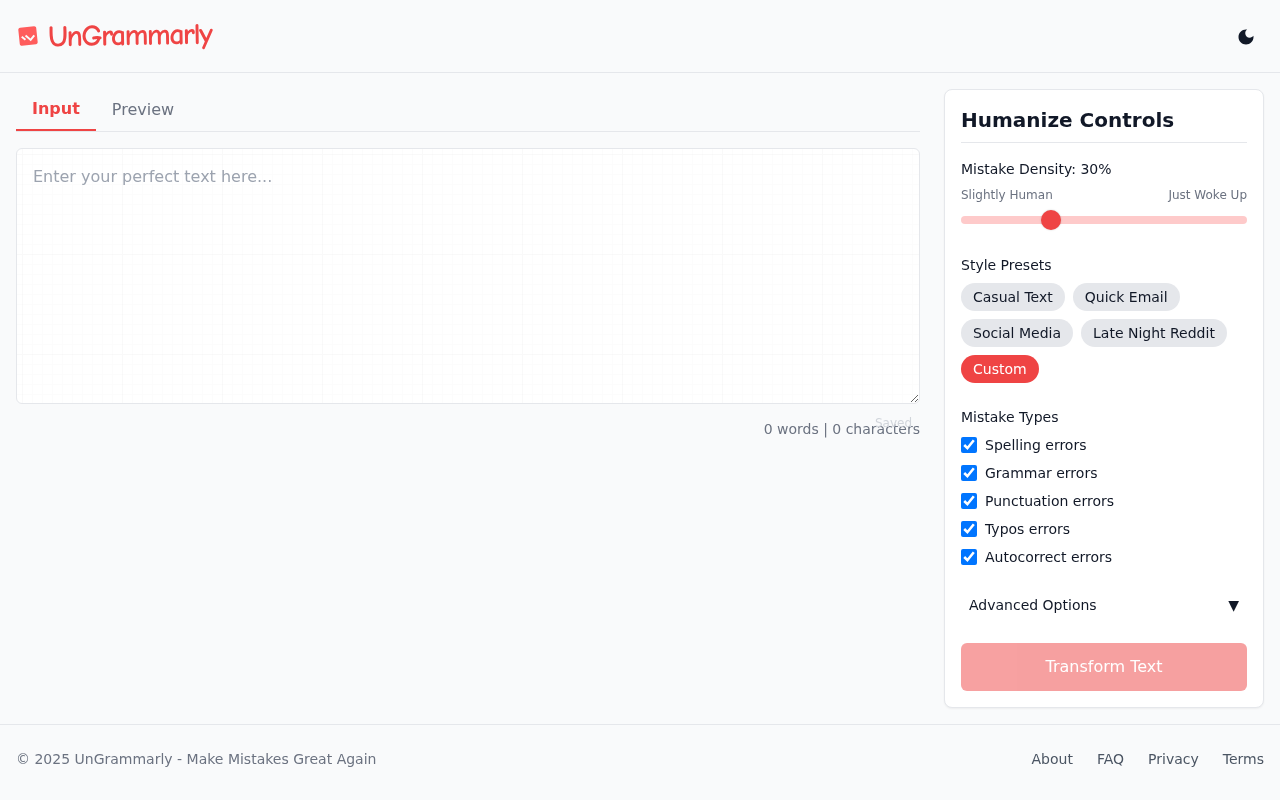Toggle dark mode with the moon icon
1280x800 pixels.
pos(1245,36)
